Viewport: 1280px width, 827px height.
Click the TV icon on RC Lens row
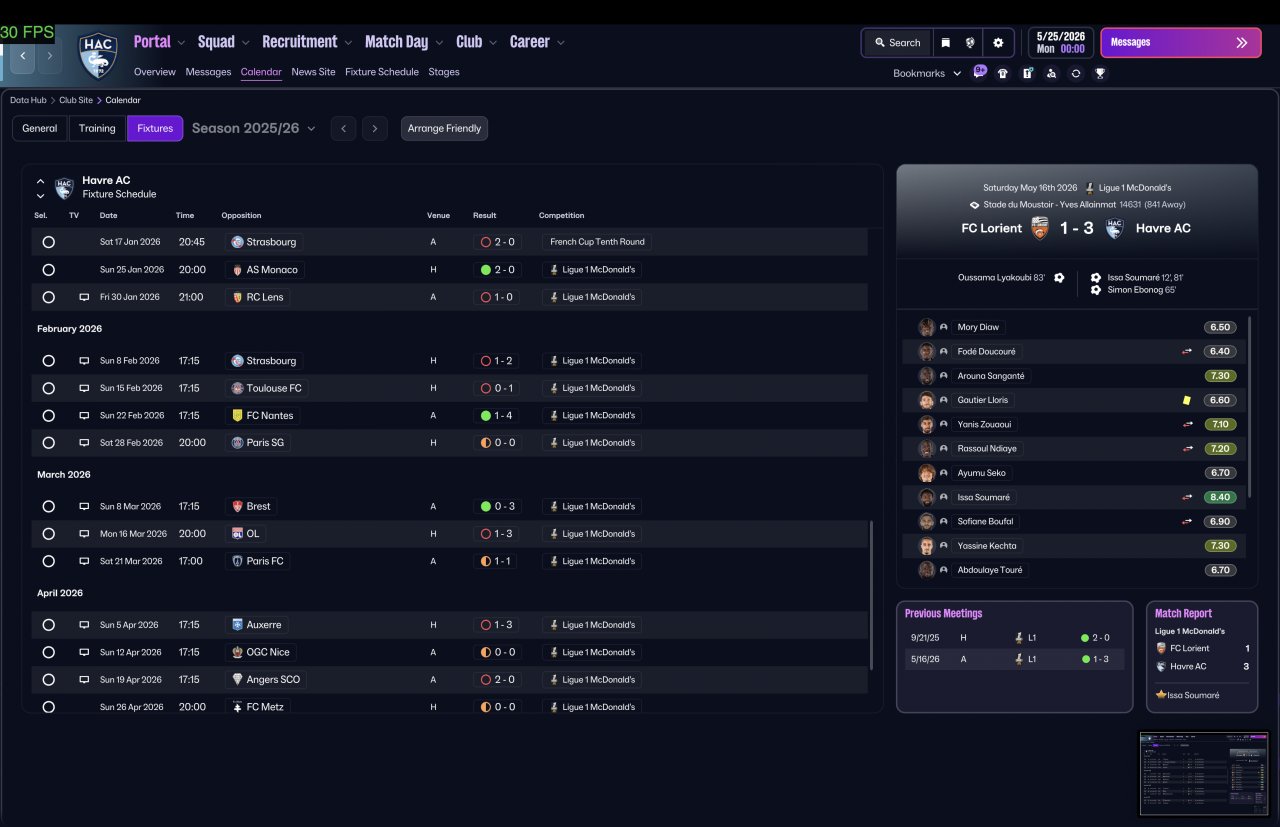[84, 297]
